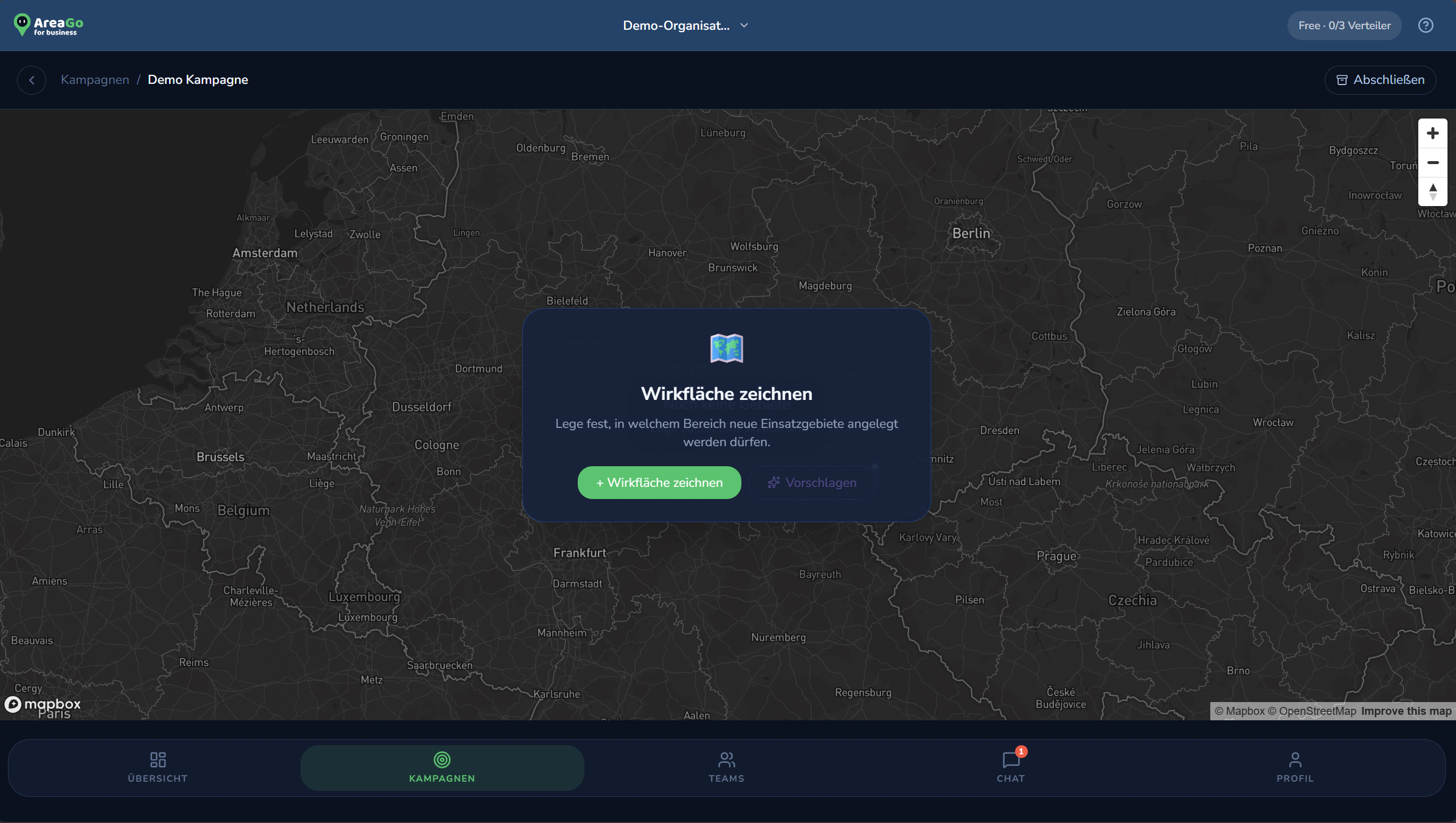Click the Frankfurt label on map
The height and width of the screenshot is (823, 1456).
pyautogui.click(x=580, y=553)
